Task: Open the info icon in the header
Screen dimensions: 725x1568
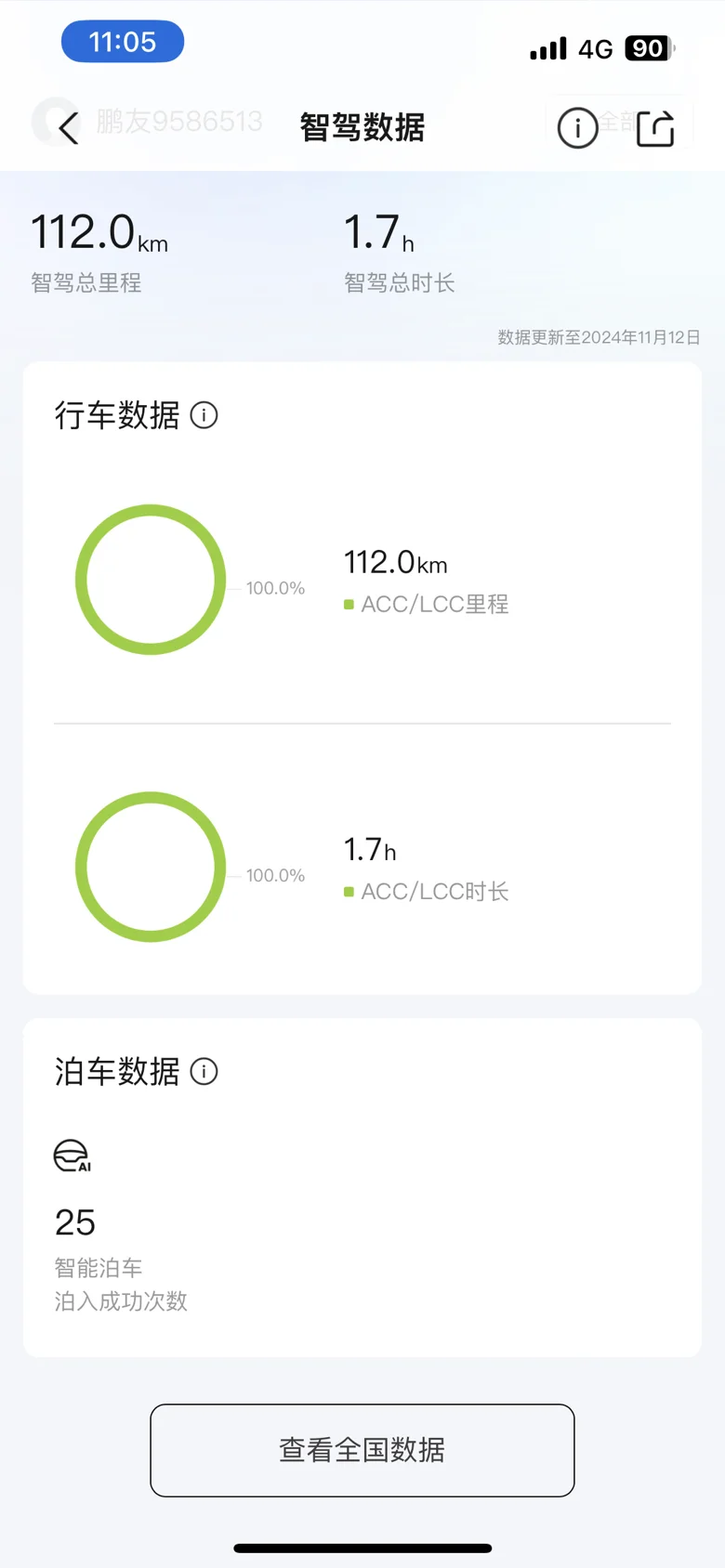Action: pyautogui.click(x=577, y=128)
